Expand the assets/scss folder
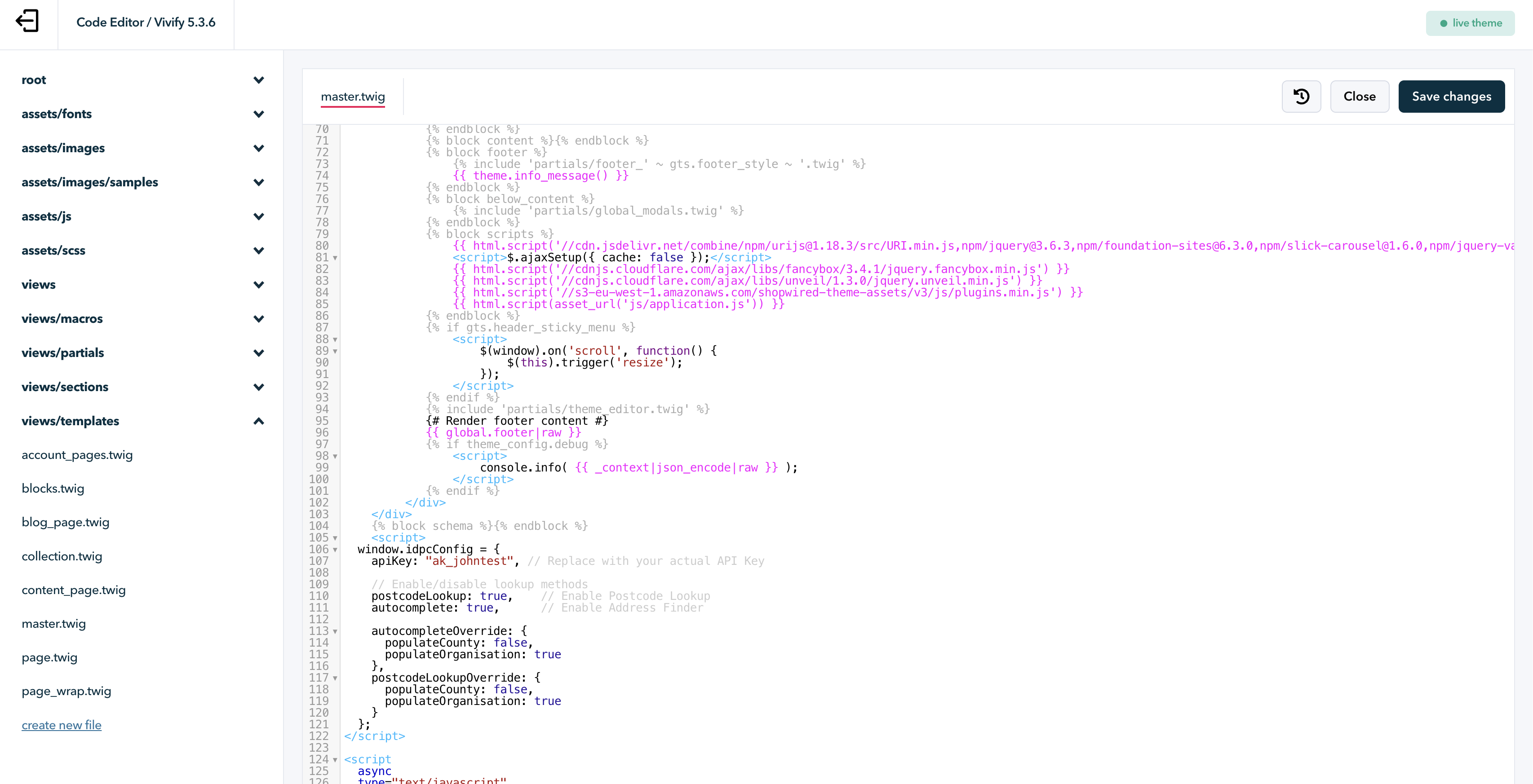1533x784 pixels. [259, 251]
